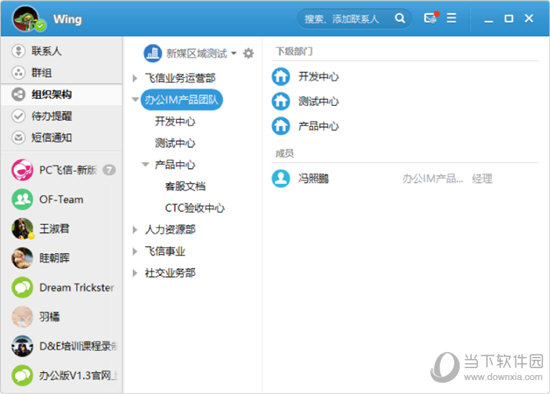
Task: Click the Wing user avatar
Action: 26,19
